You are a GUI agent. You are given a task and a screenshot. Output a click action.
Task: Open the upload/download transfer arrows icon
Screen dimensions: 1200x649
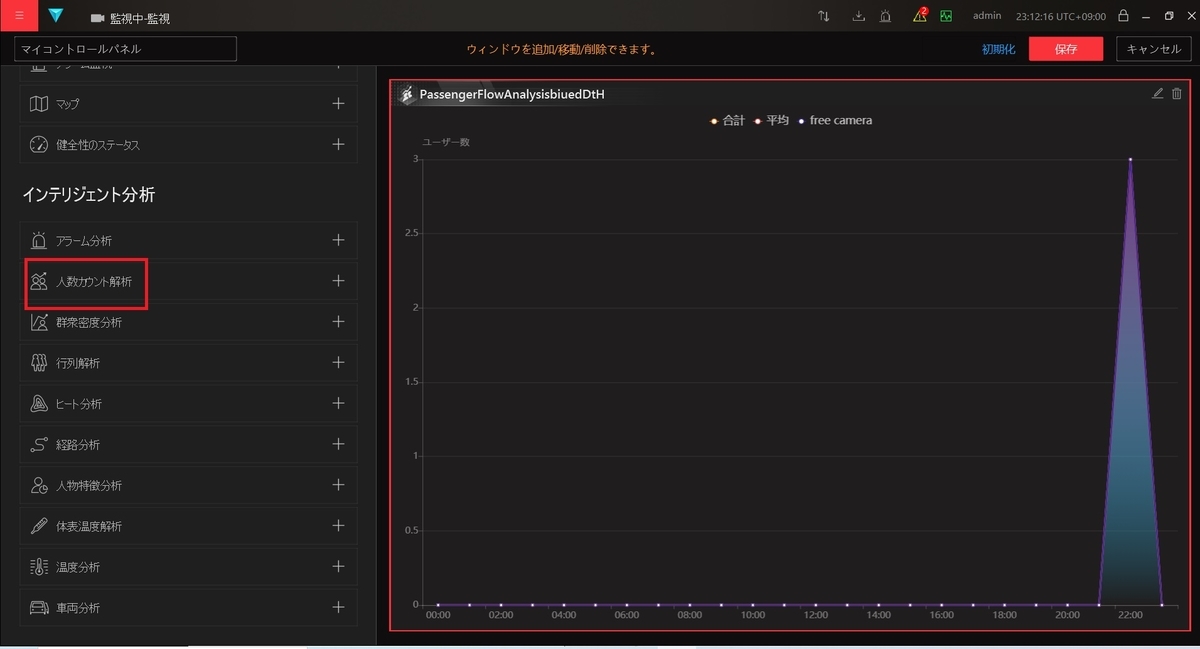point(824,16)
